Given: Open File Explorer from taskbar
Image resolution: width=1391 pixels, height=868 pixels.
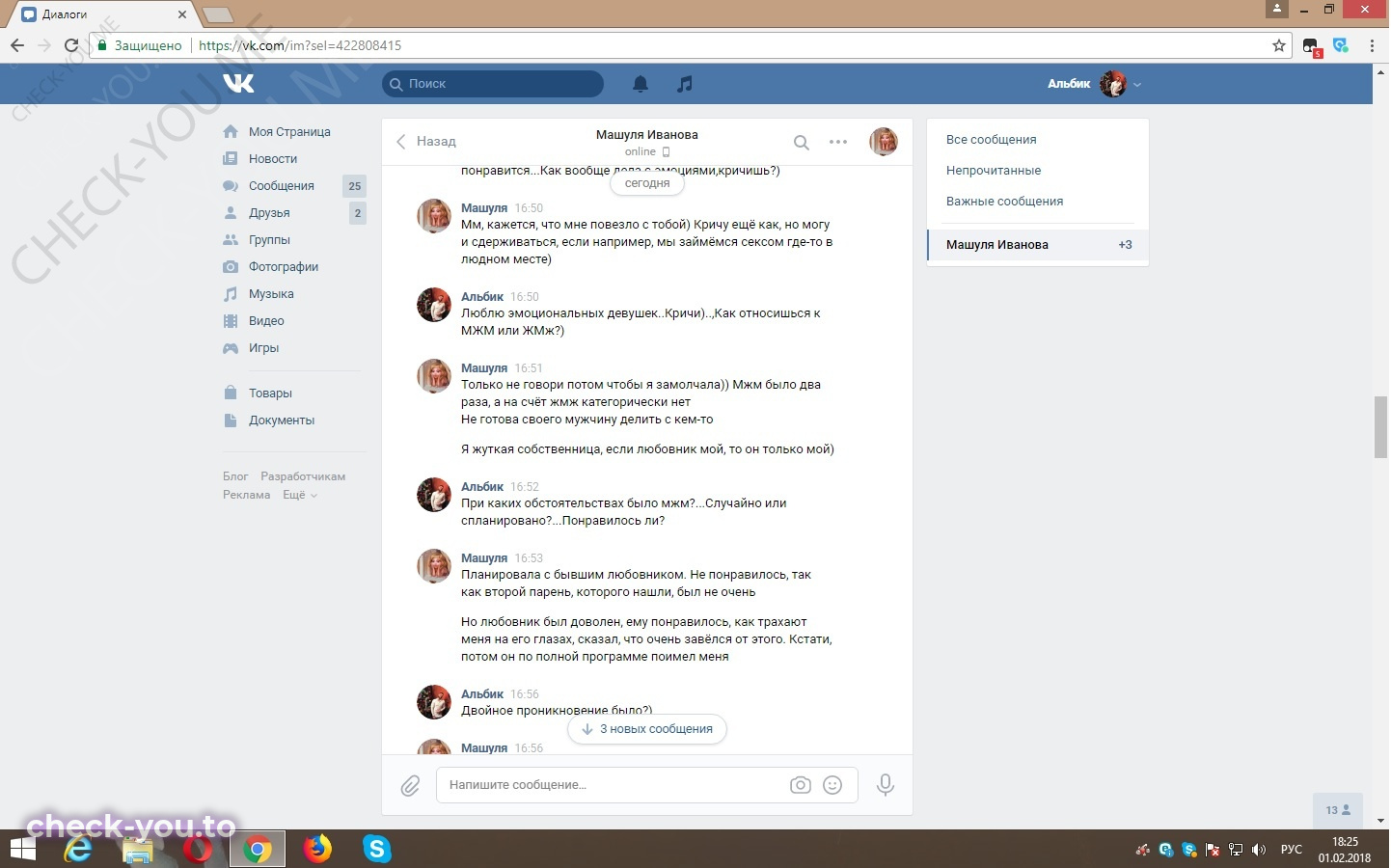Looking at the screenshot, I should (x=138, y=850).
